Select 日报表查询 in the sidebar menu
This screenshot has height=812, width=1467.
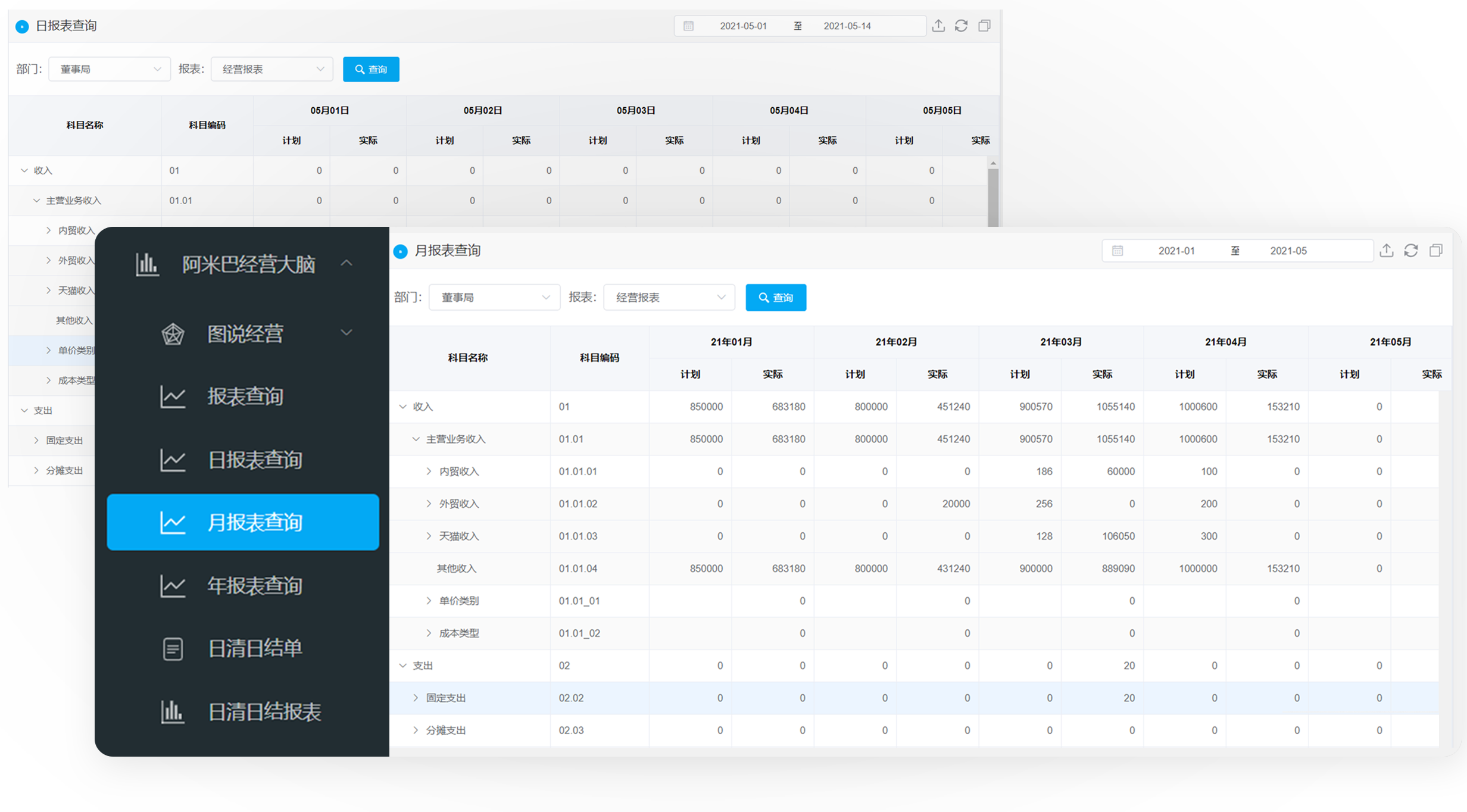(x=254, y=460)
